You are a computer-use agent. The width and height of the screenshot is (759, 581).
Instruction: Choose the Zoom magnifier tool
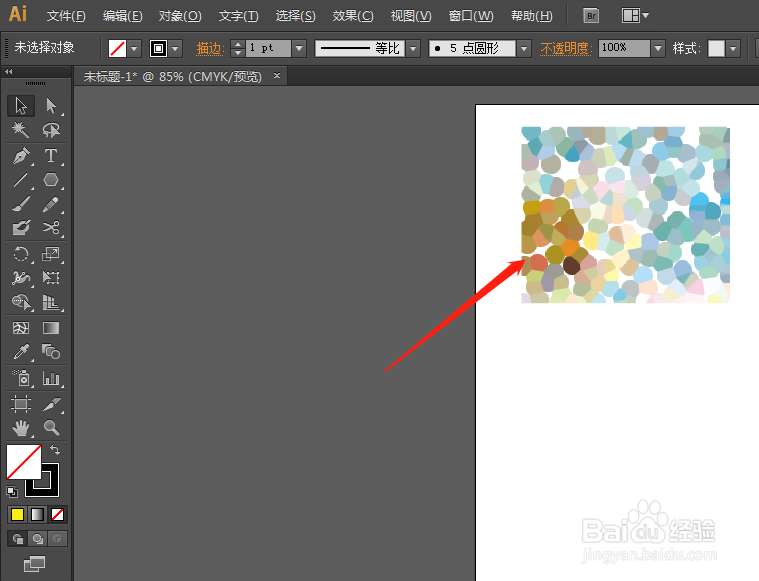click(x=51, y=428)
